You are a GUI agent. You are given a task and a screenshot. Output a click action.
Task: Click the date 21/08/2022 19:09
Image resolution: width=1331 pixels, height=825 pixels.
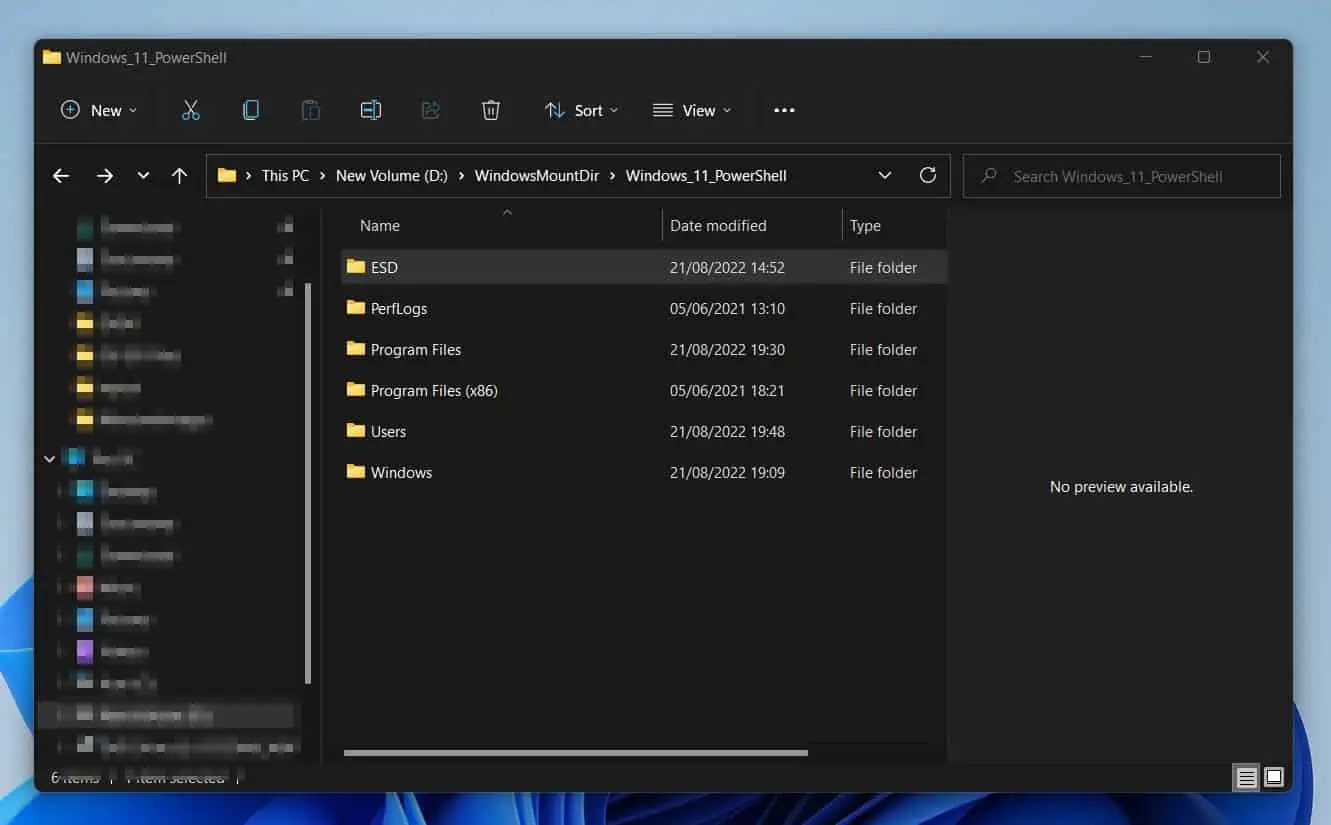727,473
